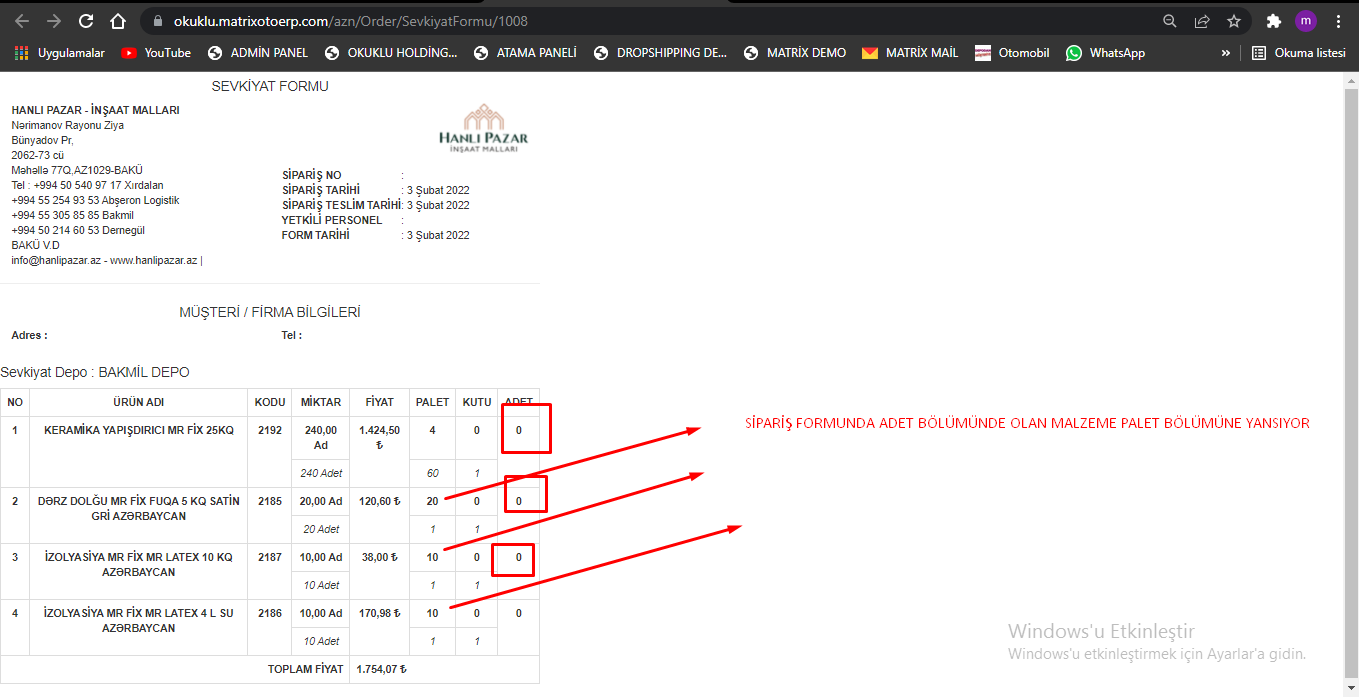1359x697 pixels.
Task: Click the browser back arrow
Action: tap(22, 21)
